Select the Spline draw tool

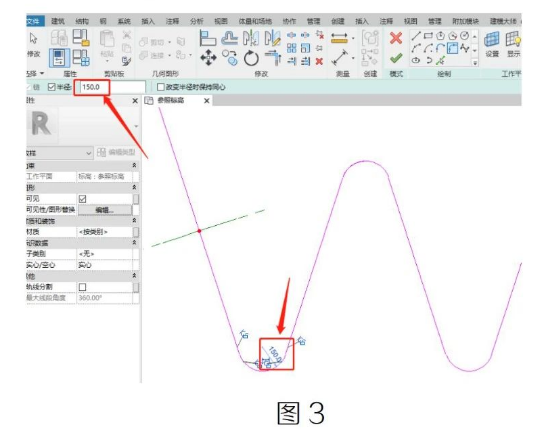[x=465, y=48]
